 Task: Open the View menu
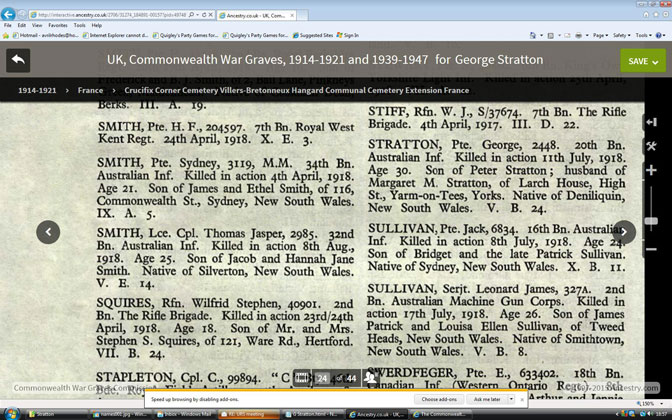(37, 25)
